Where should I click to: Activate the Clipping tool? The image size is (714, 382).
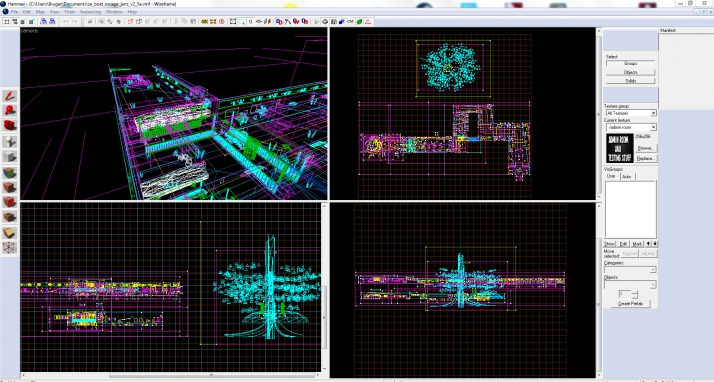coord(10,233)
